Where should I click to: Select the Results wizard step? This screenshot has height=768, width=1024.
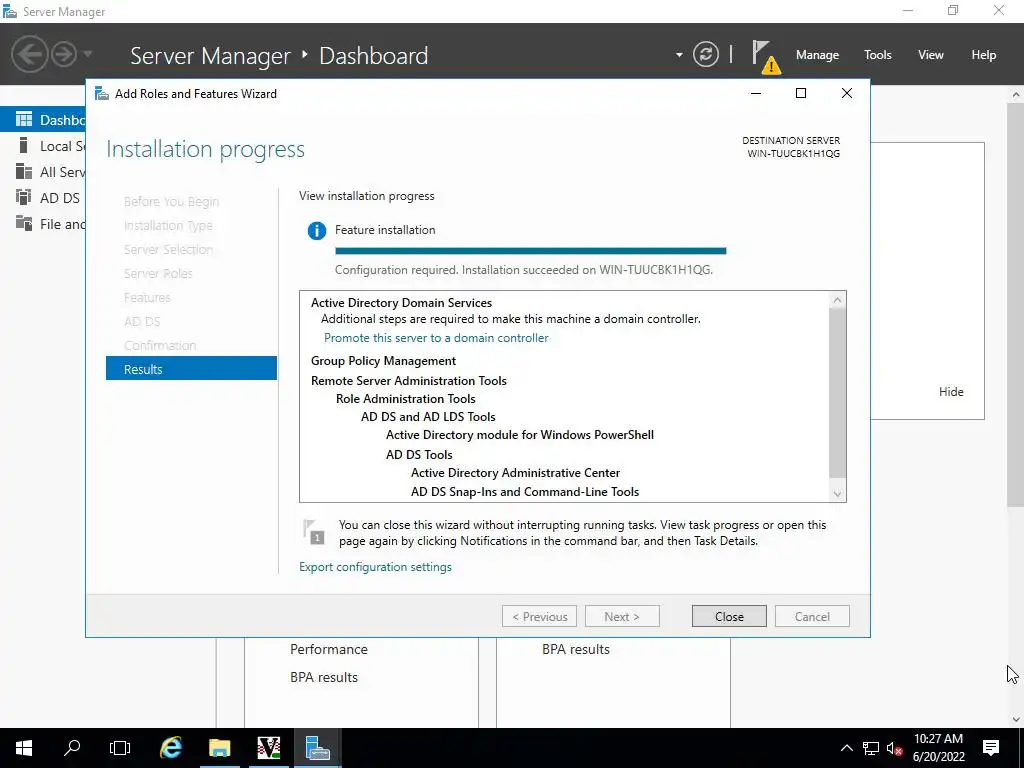(x=191, y=368)
